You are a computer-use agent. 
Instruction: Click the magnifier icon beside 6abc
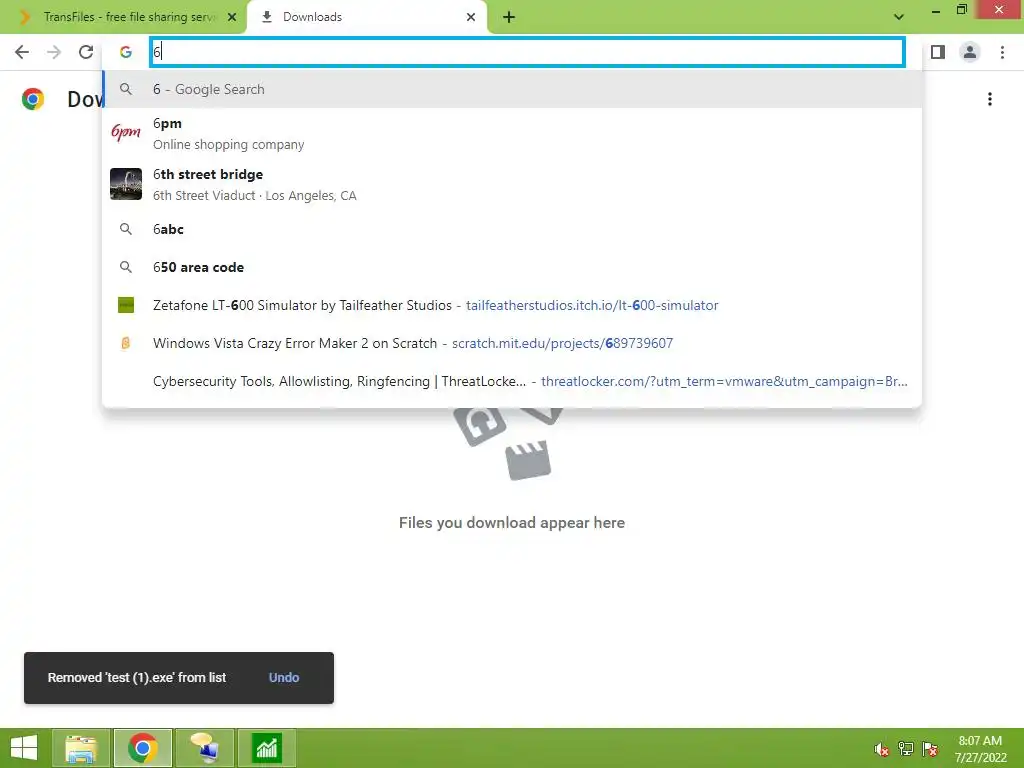126,229
